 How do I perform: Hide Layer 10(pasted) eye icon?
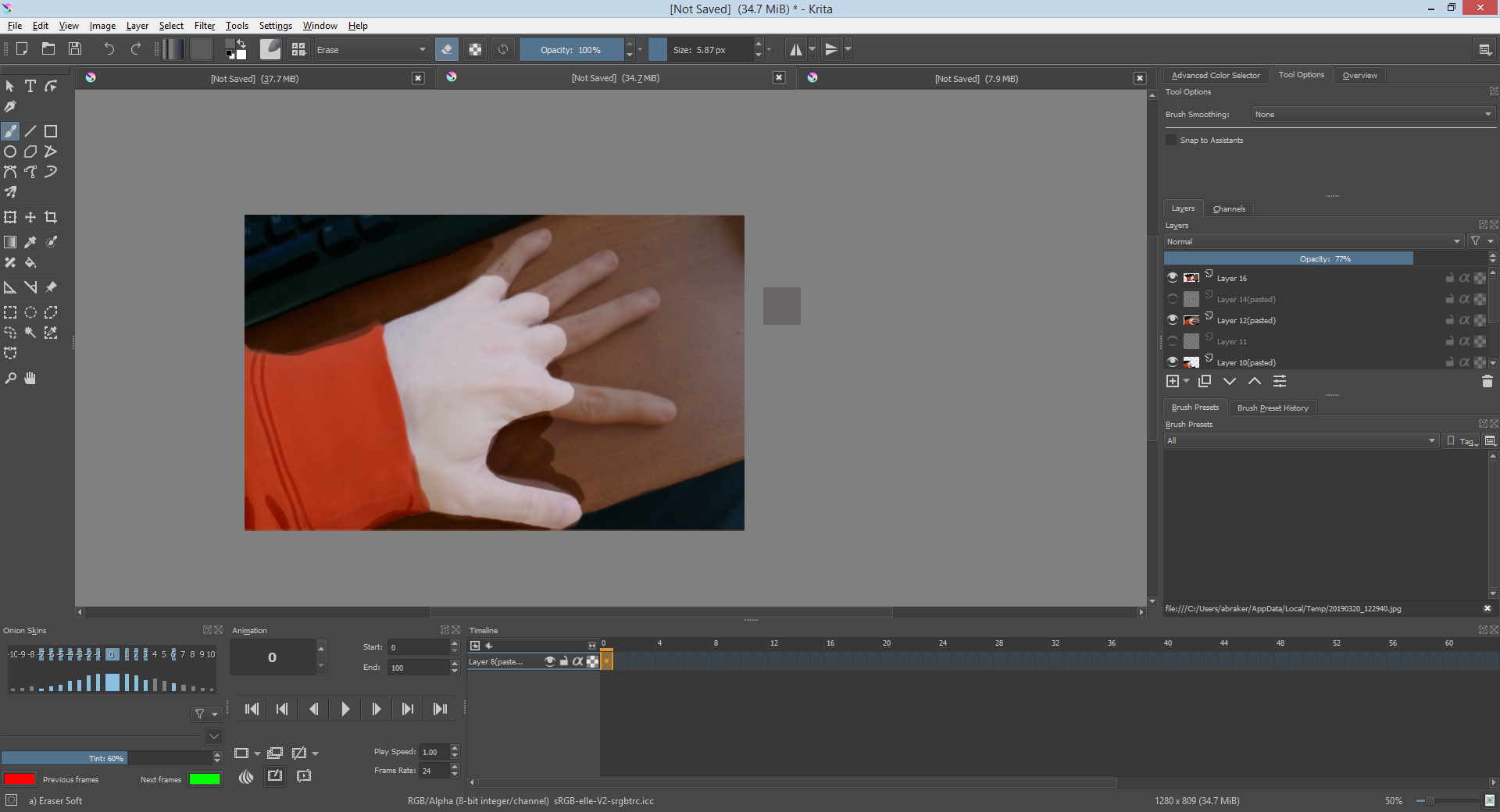(1173, 362)
